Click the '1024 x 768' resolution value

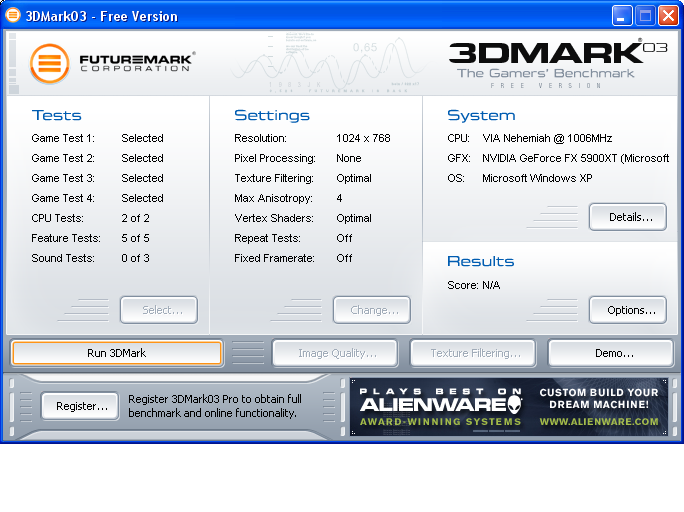[363, 138]
